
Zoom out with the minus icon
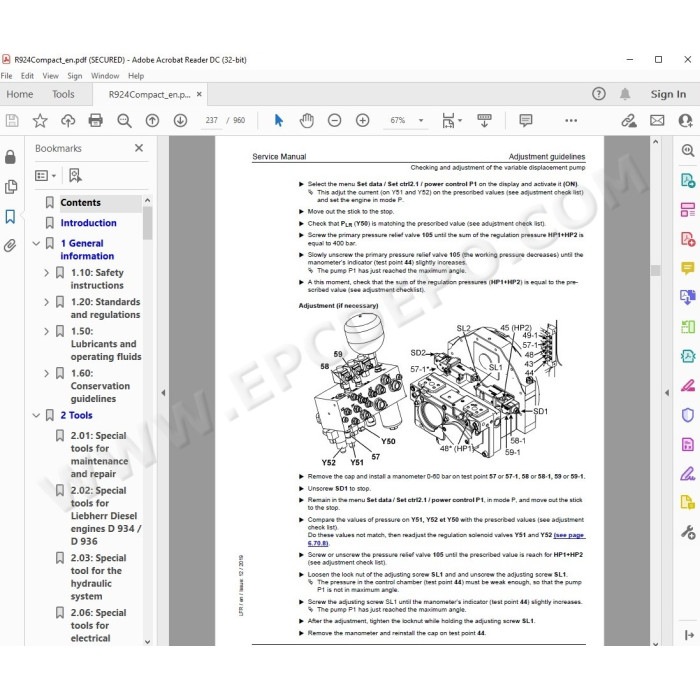334,121
